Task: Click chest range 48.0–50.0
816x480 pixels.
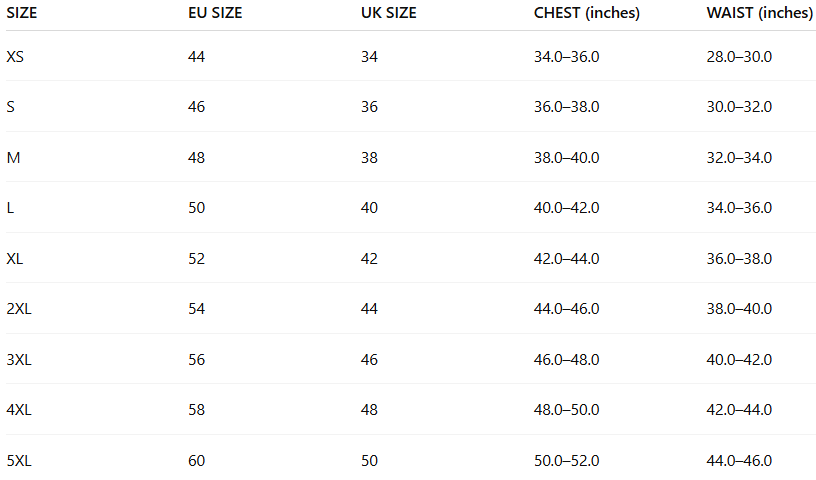Action: tap(566, 410)
